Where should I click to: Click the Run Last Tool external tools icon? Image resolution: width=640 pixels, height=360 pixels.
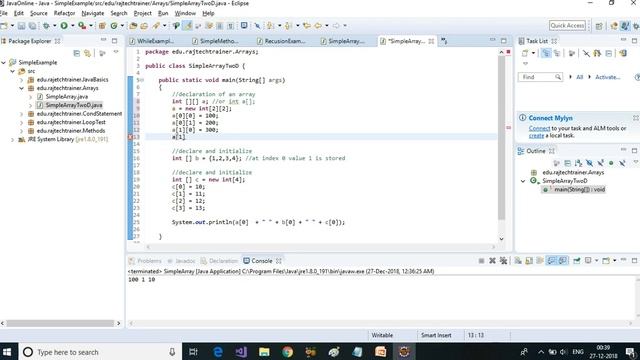pos(82,26)
